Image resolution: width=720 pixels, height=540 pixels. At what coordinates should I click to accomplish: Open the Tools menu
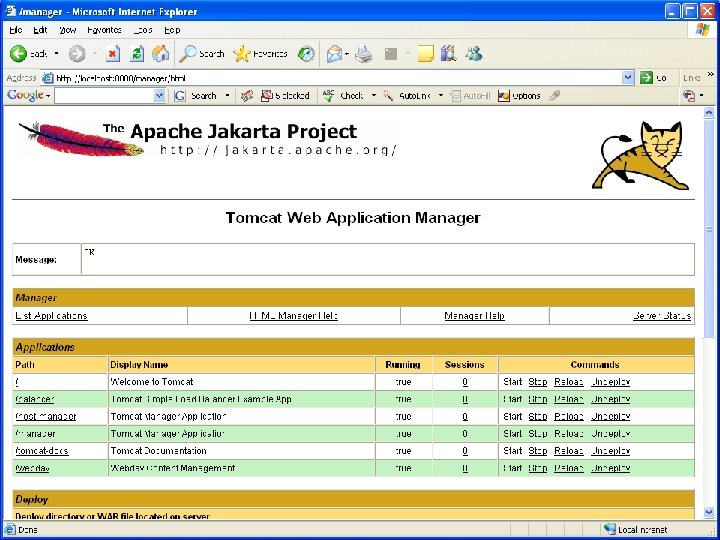pyautogui.click(x=143, y=30)
